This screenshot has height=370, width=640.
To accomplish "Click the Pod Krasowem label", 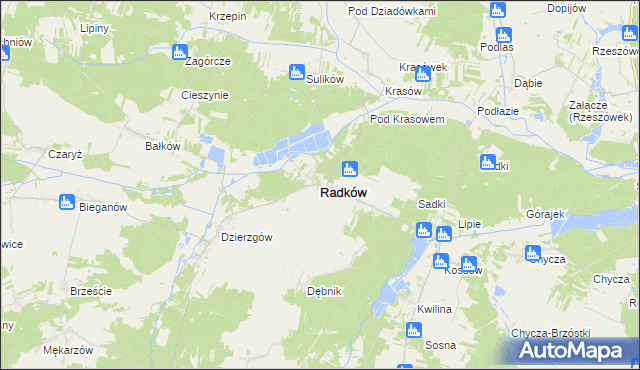I will [x=407, y=119].
